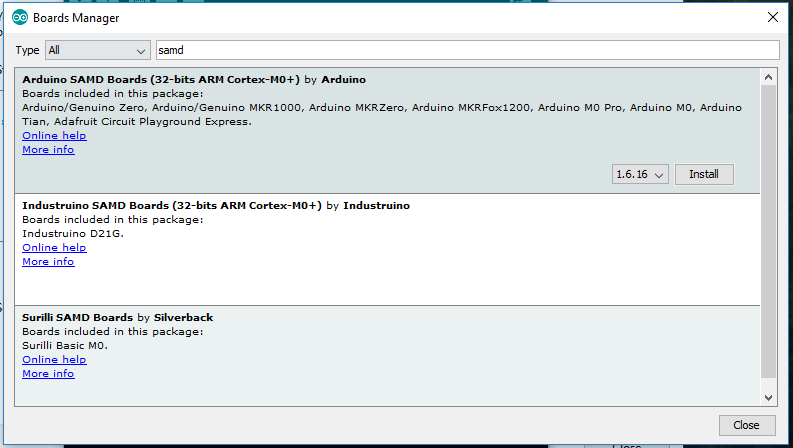Open Online help for Arduino SAMD Boards

[54, 136]
